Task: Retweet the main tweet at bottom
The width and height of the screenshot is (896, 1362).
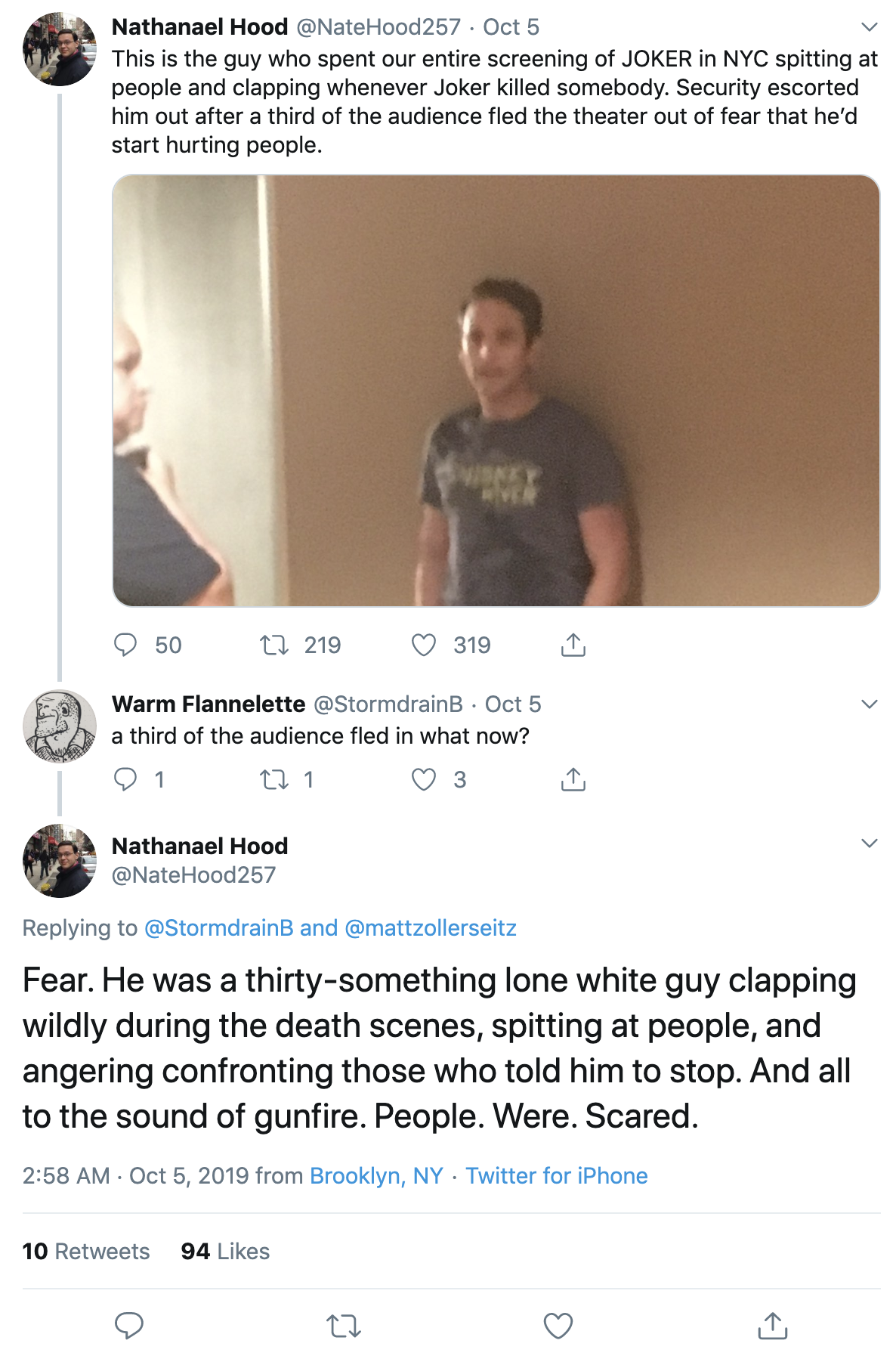Action: coord(344,1326)
